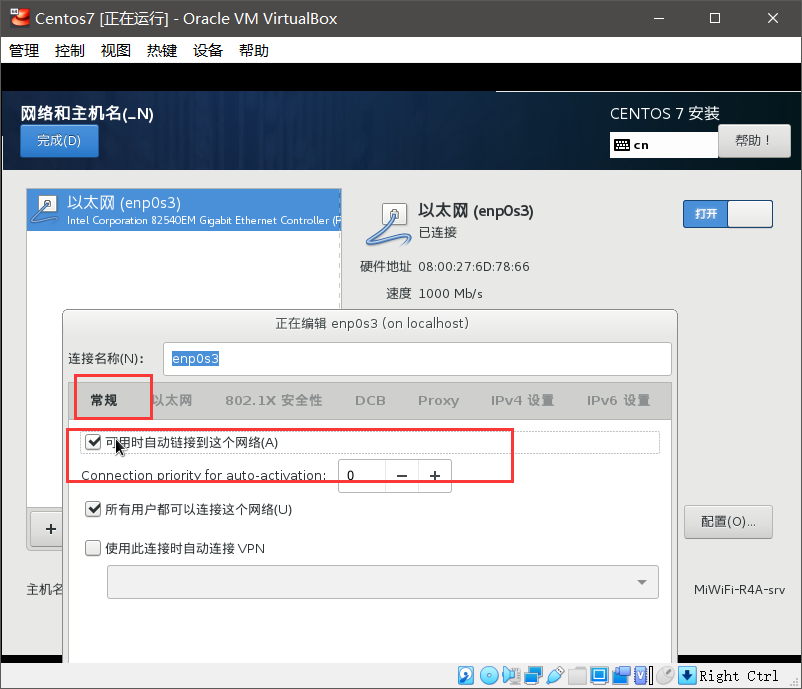
Task: Switch to the IPv4 设置 tab
Action: click(x=521, y=398)
